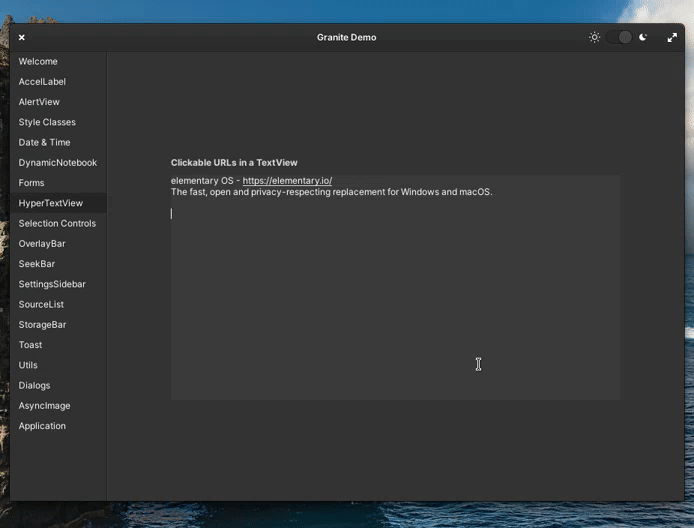Close the Granite Demo window
694x528 pixels.
22,37
